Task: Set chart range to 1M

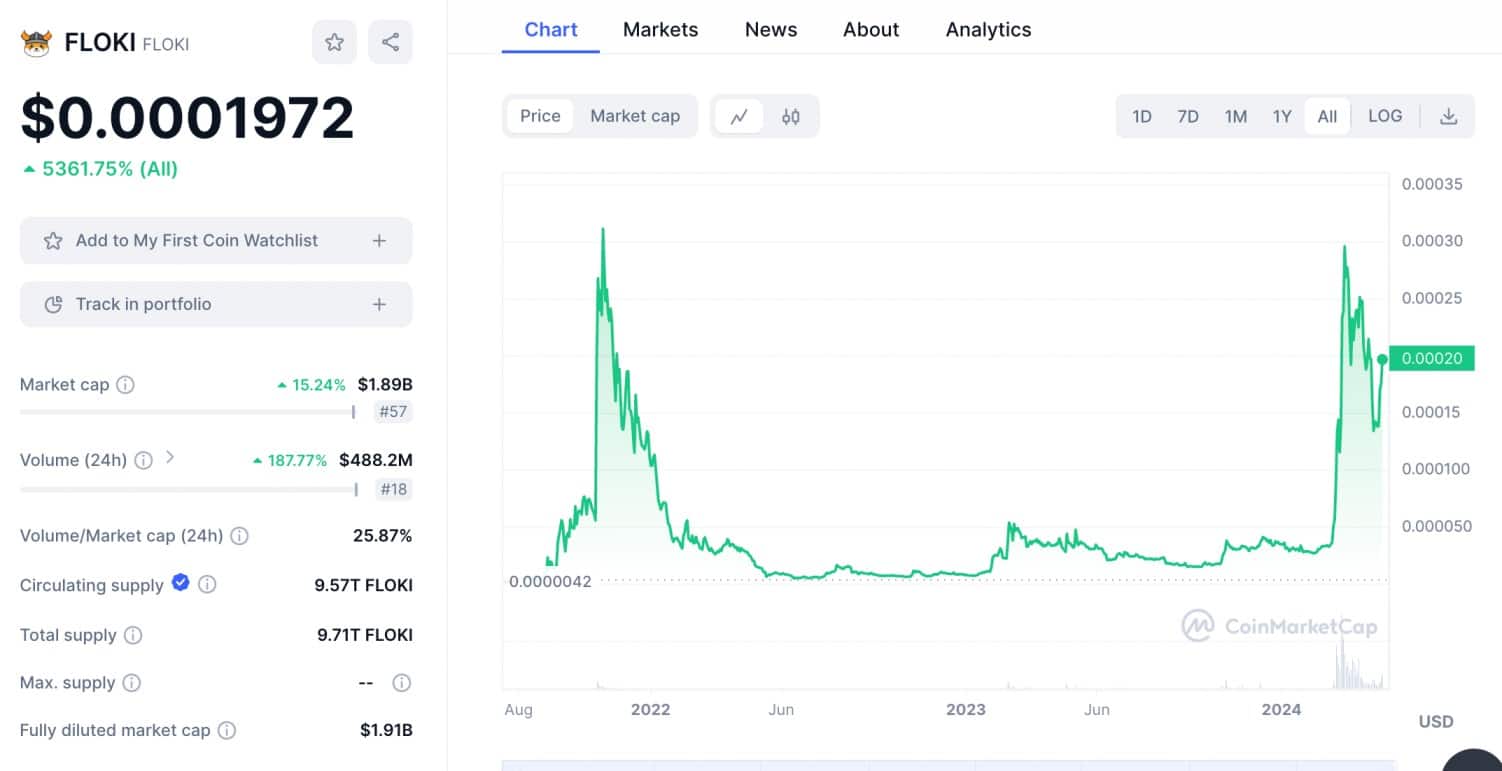Action: pos(1236,116)
